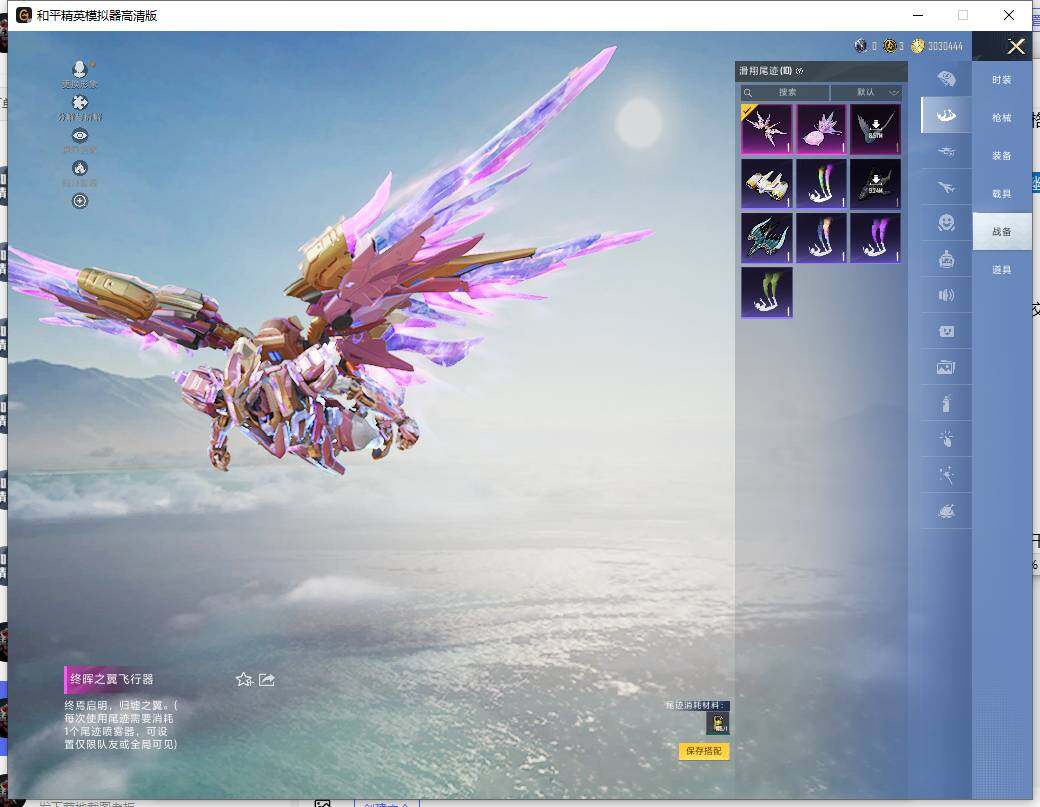This screenshot has width=1040, height=807.
Task: Select the drone category icon
Action: [x=946, y=151]
